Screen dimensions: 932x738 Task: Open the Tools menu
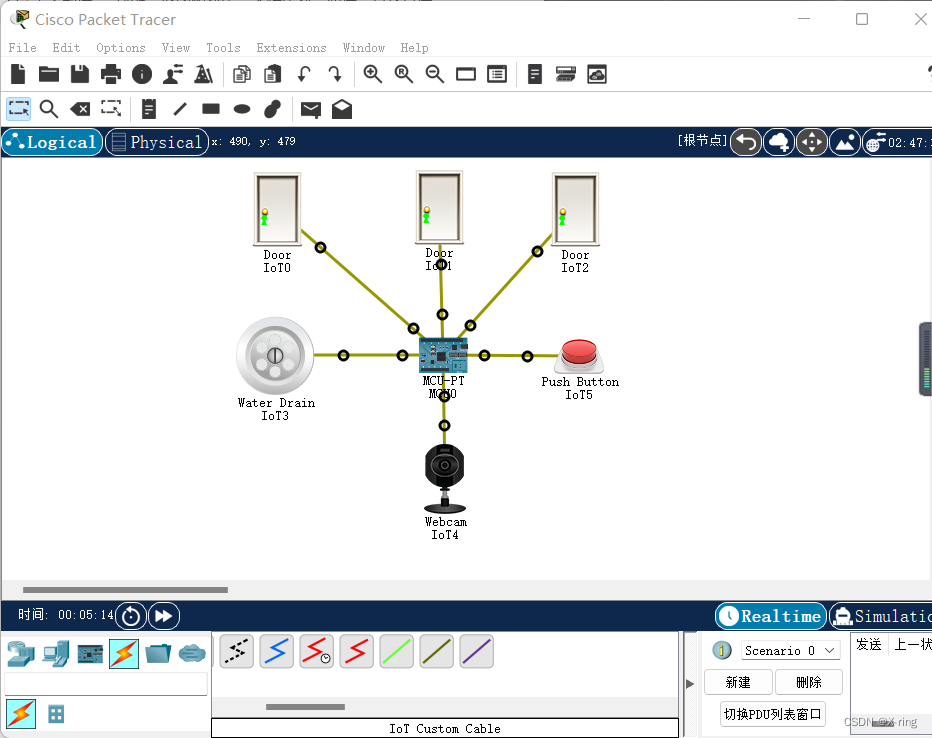[x=223, y=48]
